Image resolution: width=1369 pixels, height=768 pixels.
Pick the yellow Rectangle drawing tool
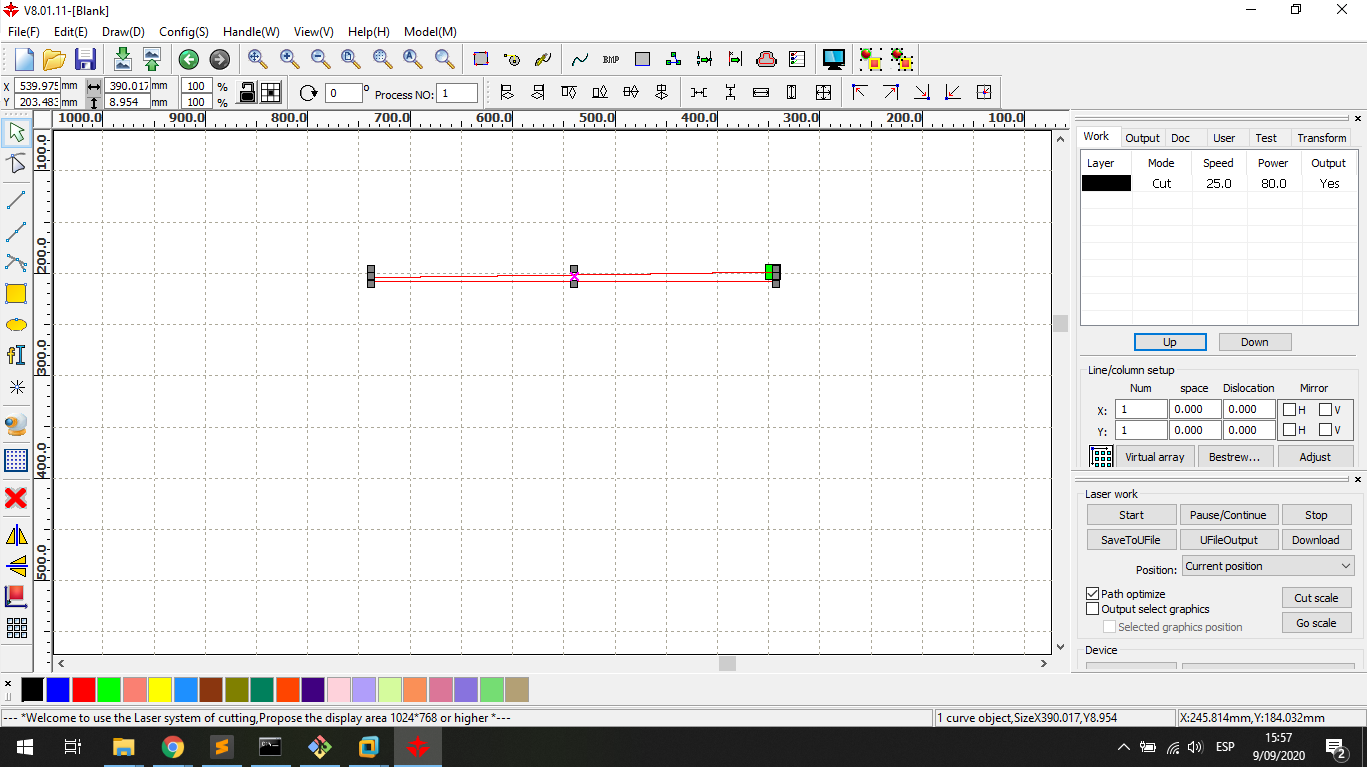pyautogui.click(x=16, y=294)
